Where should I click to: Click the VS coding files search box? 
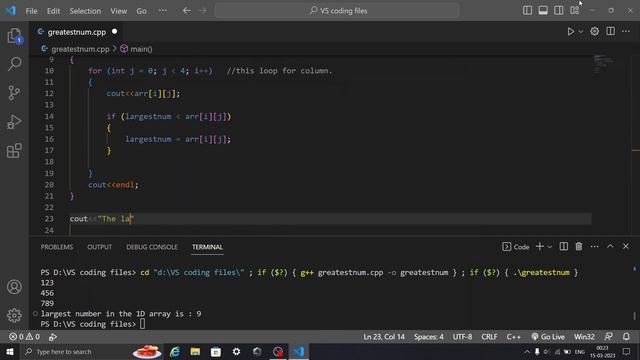(337, 11)
